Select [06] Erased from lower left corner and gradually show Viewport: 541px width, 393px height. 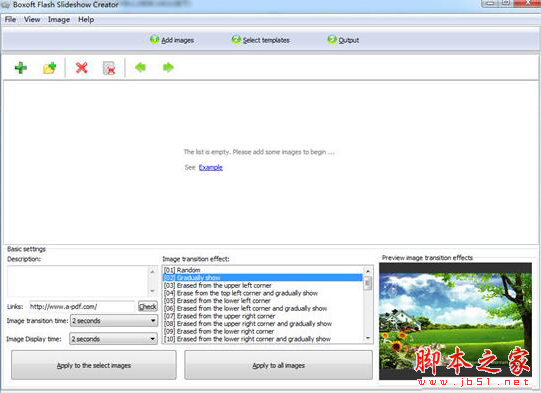tap(263, 308)
